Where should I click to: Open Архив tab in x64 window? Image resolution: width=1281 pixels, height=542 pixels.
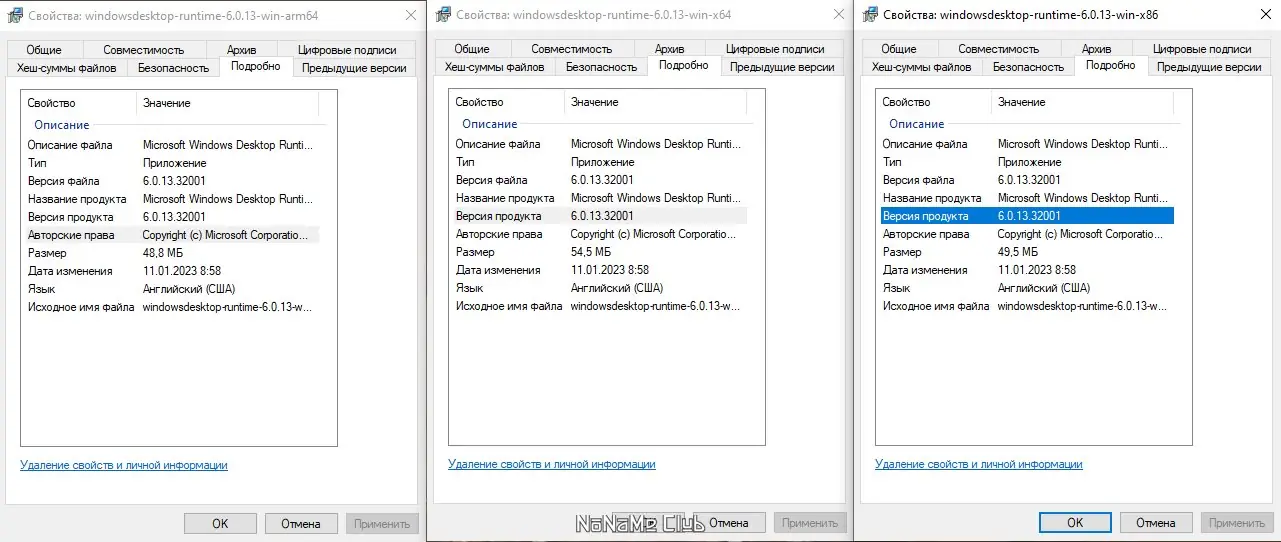click(x=669, y=48)
